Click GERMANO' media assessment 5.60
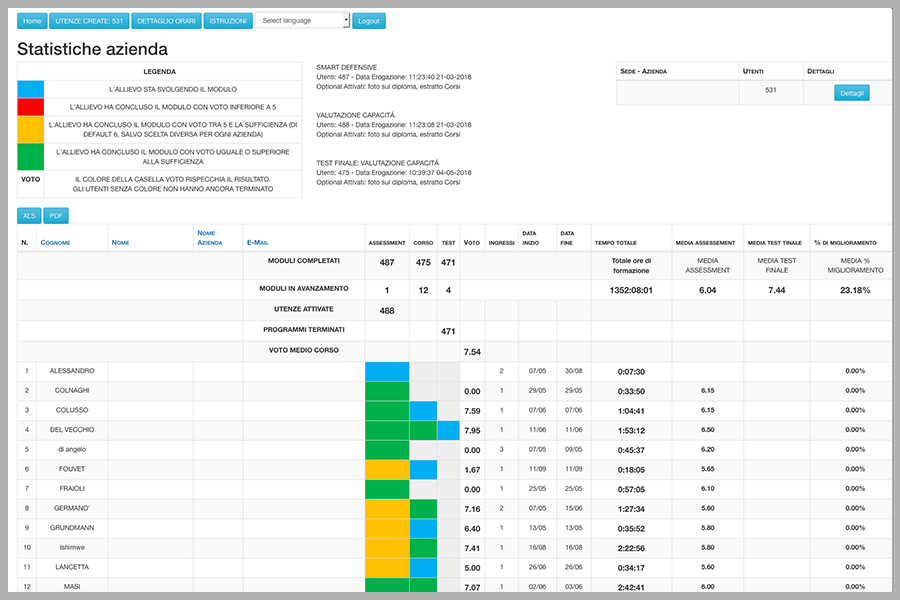900x600 pixels. [x=707, y=508]
